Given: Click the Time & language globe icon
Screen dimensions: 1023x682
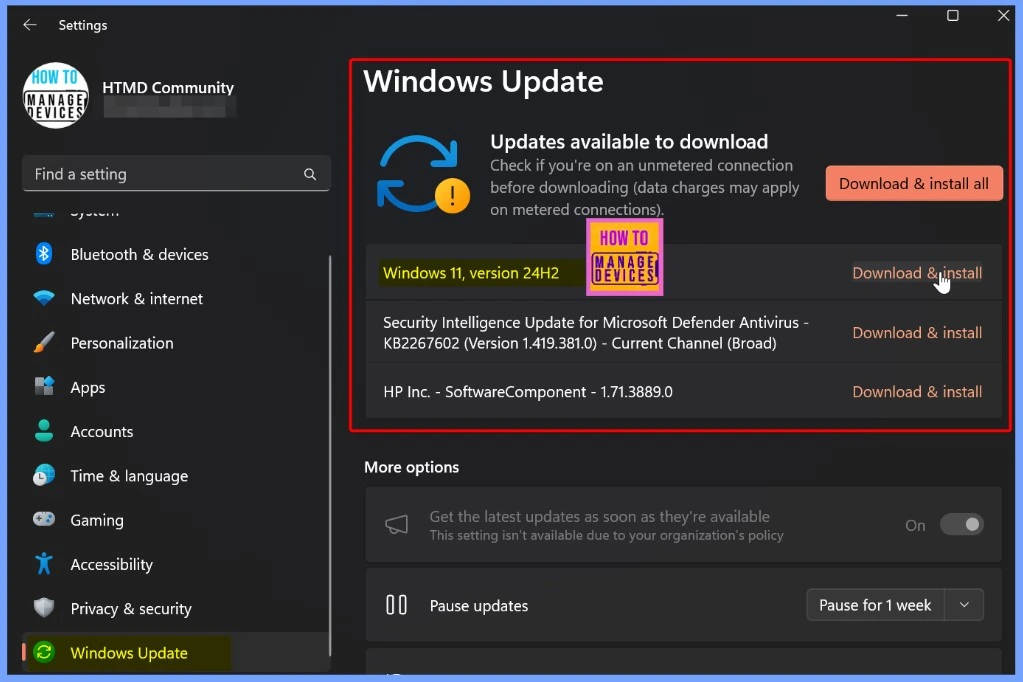Looking at the screenshot, I should pos(44,475).
